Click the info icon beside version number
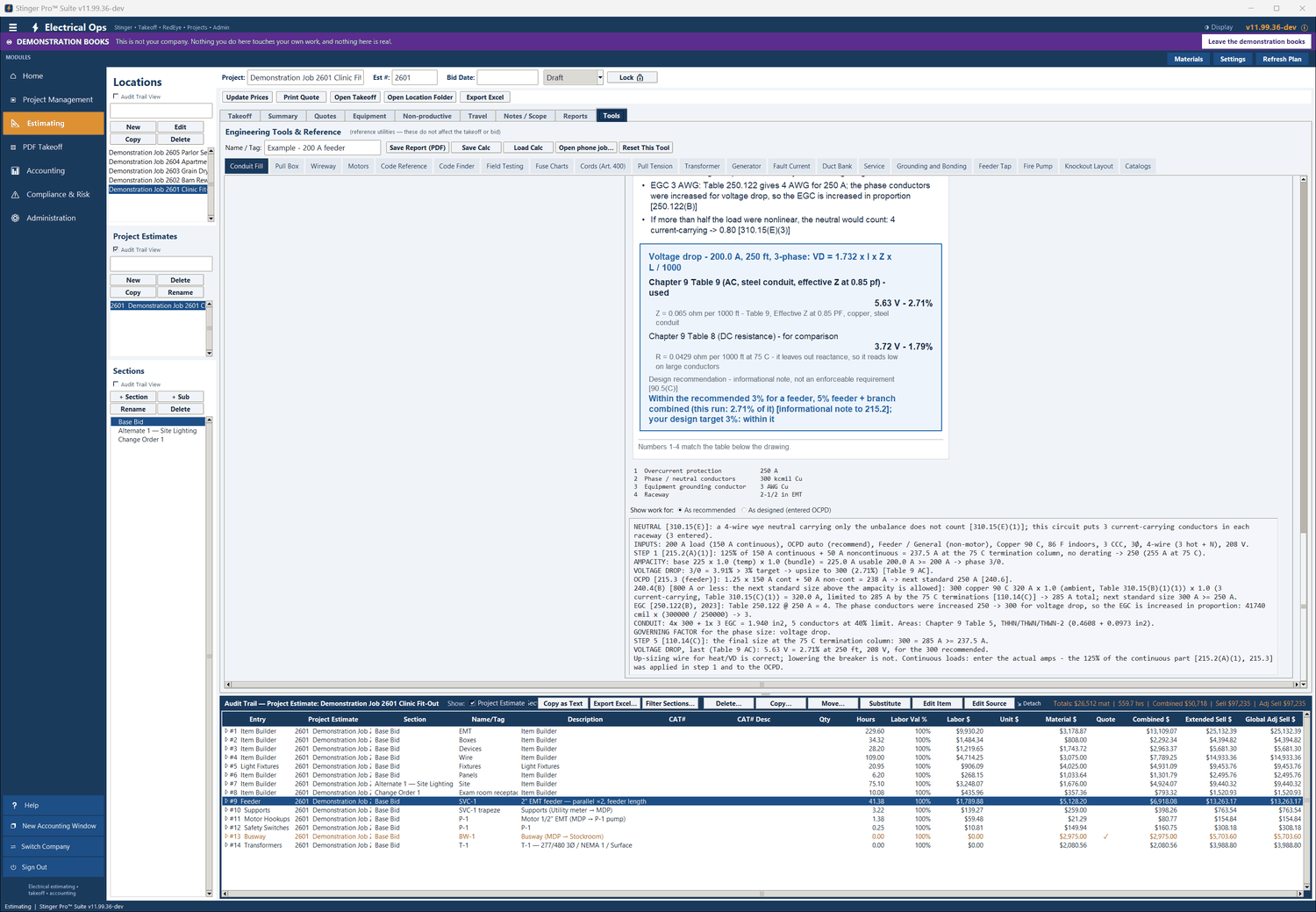The width and height of the screenshot is (1316, 912). point(1305,27)
